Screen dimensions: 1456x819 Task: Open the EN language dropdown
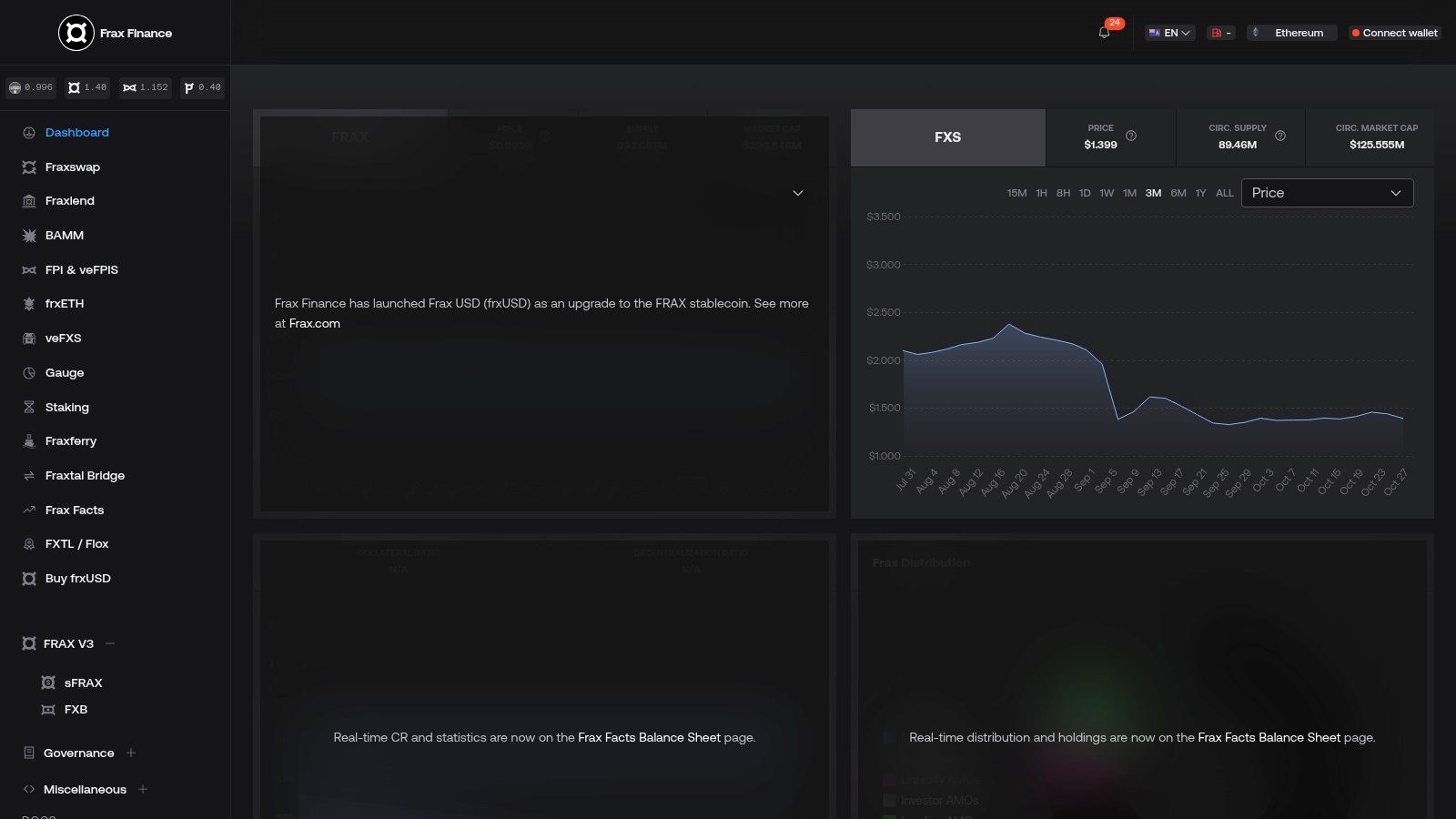[x=1169, y=33]
